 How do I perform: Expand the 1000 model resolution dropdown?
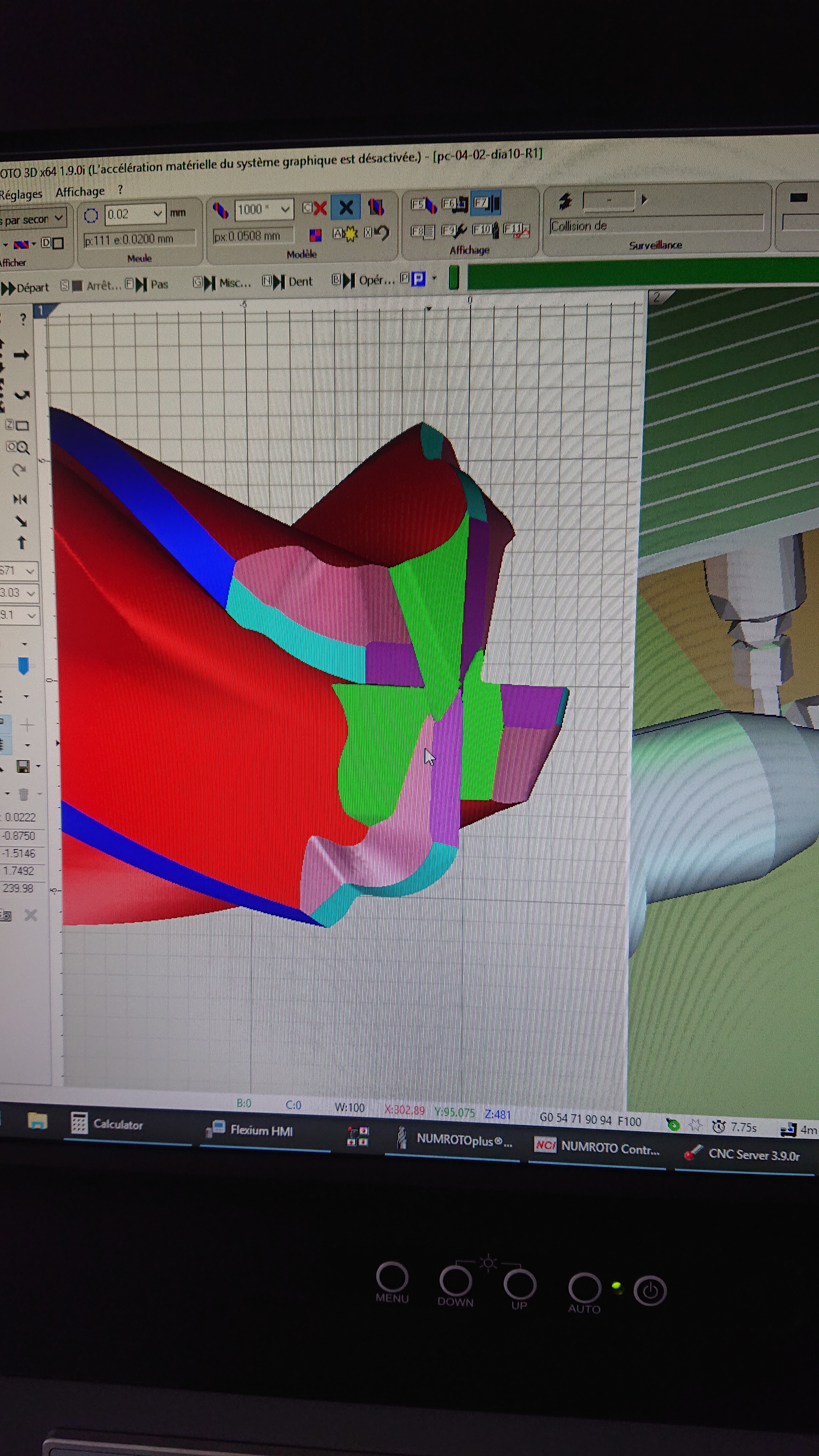(x=285, y=209)
